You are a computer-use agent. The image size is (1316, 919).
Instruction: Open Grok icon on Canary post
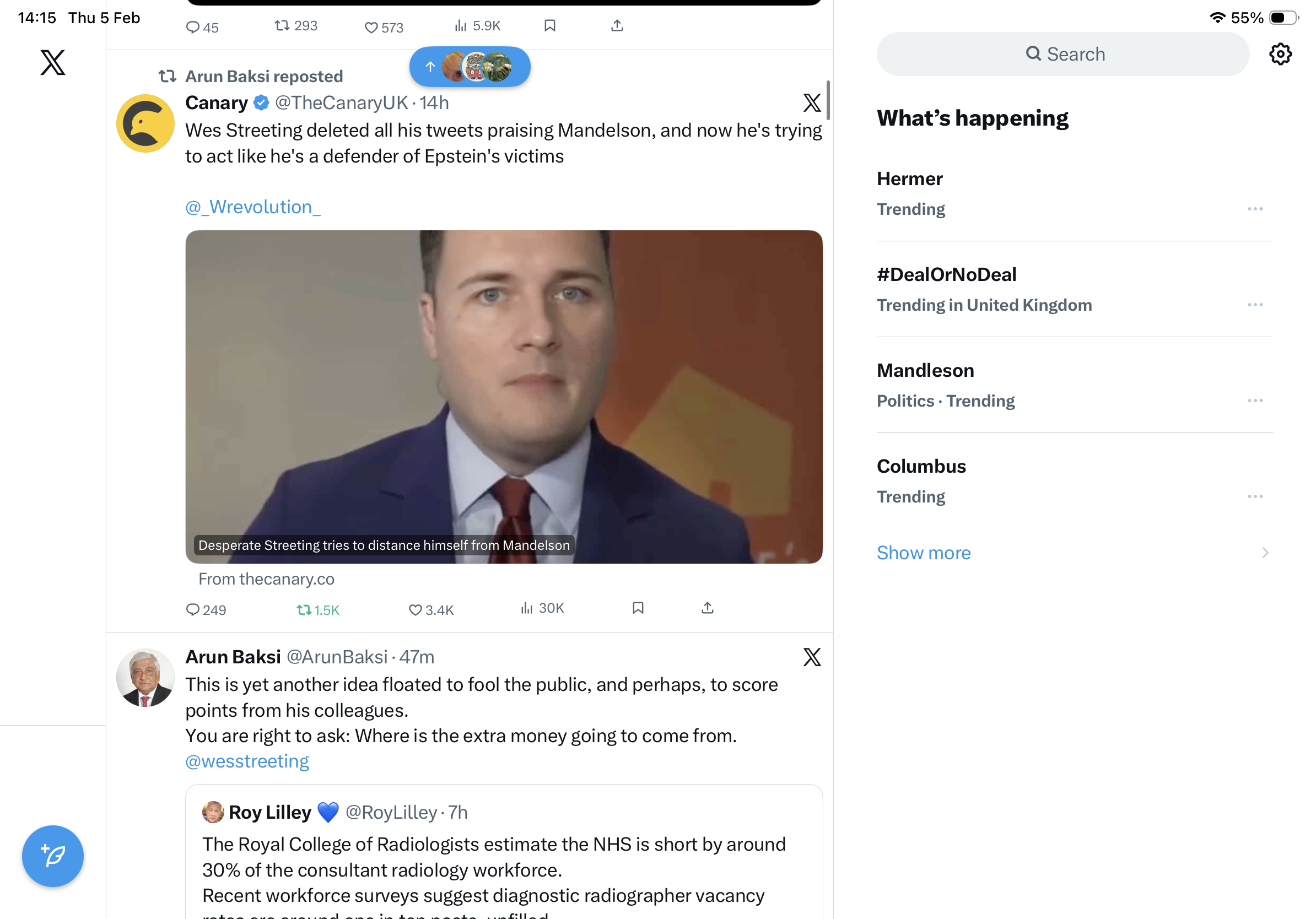(x=812, y=103)
